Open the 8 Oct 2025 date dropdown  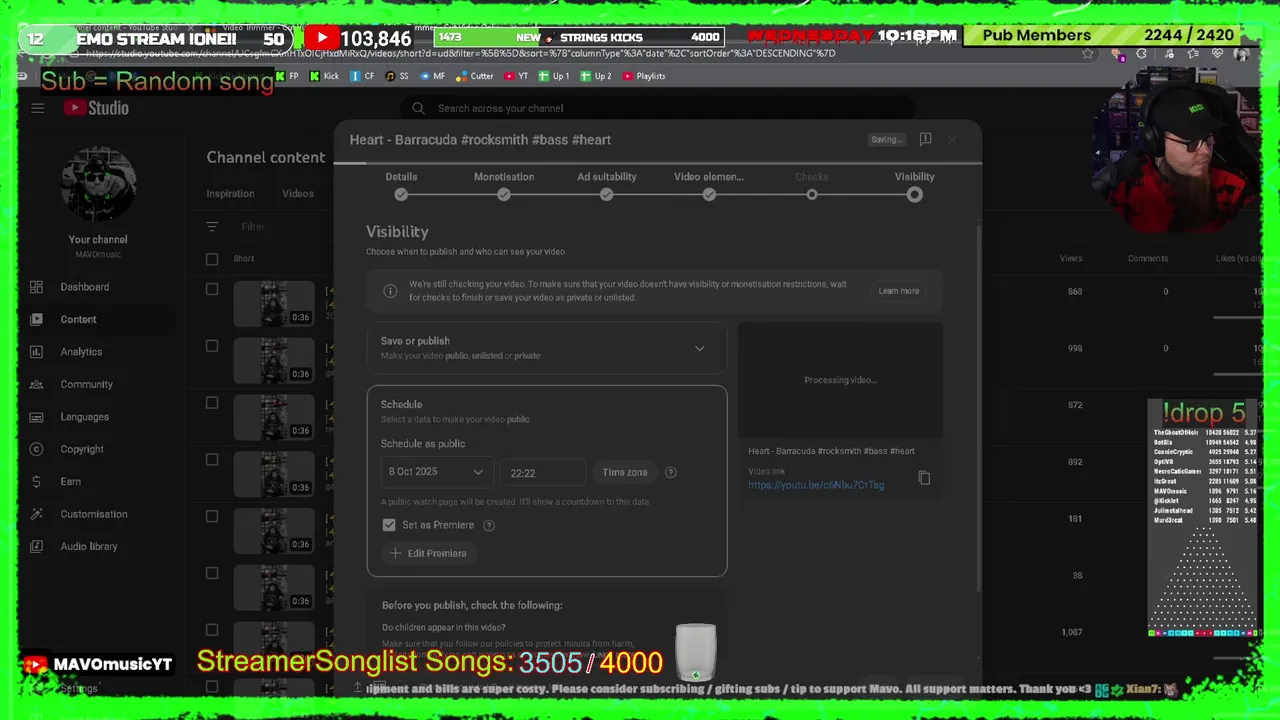tap(435, 472)
